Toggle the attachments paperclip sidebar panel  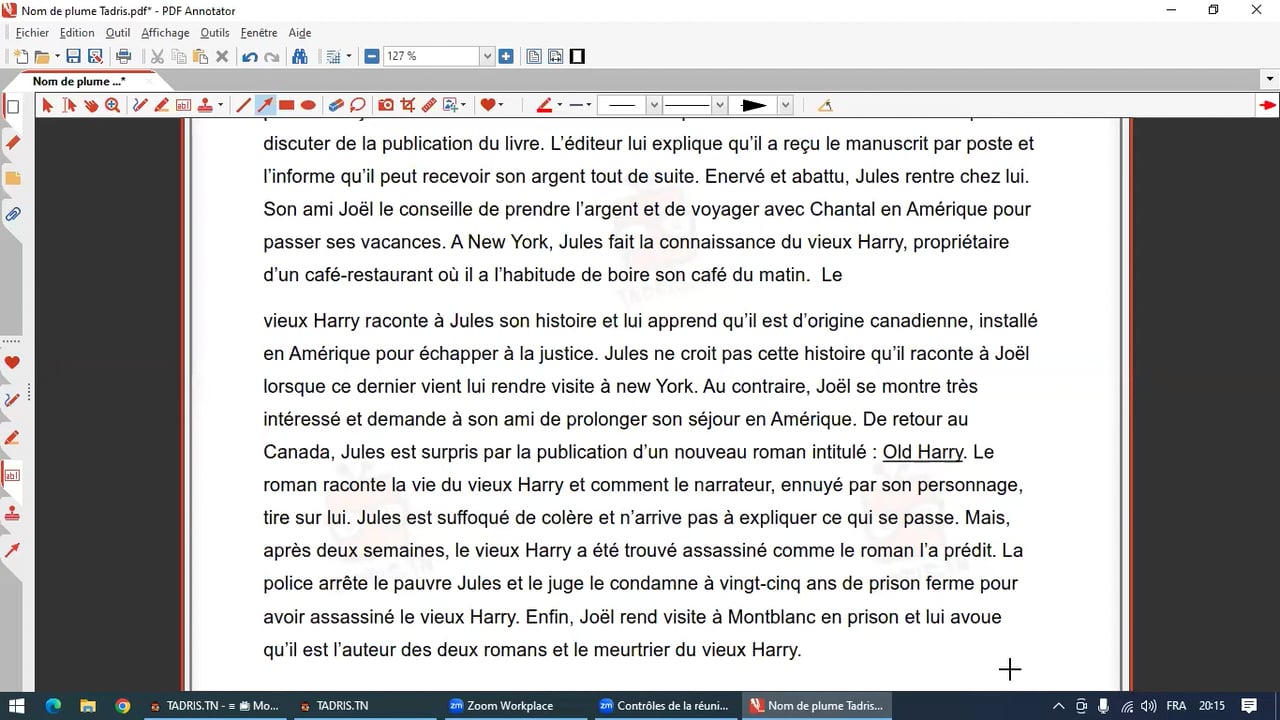[13, 214]
